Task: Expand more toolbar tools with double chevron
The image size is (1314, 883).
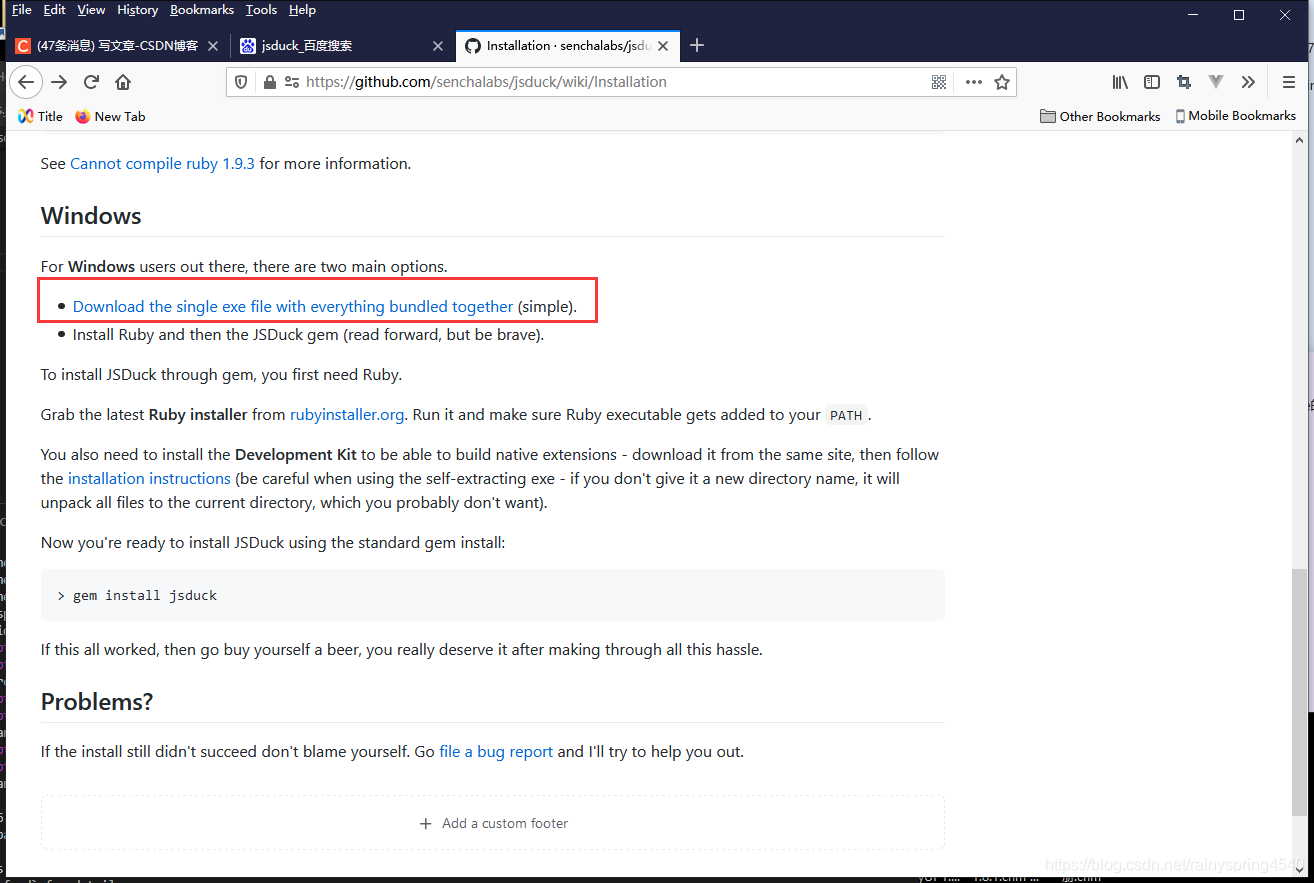Action: point(1248,82)
